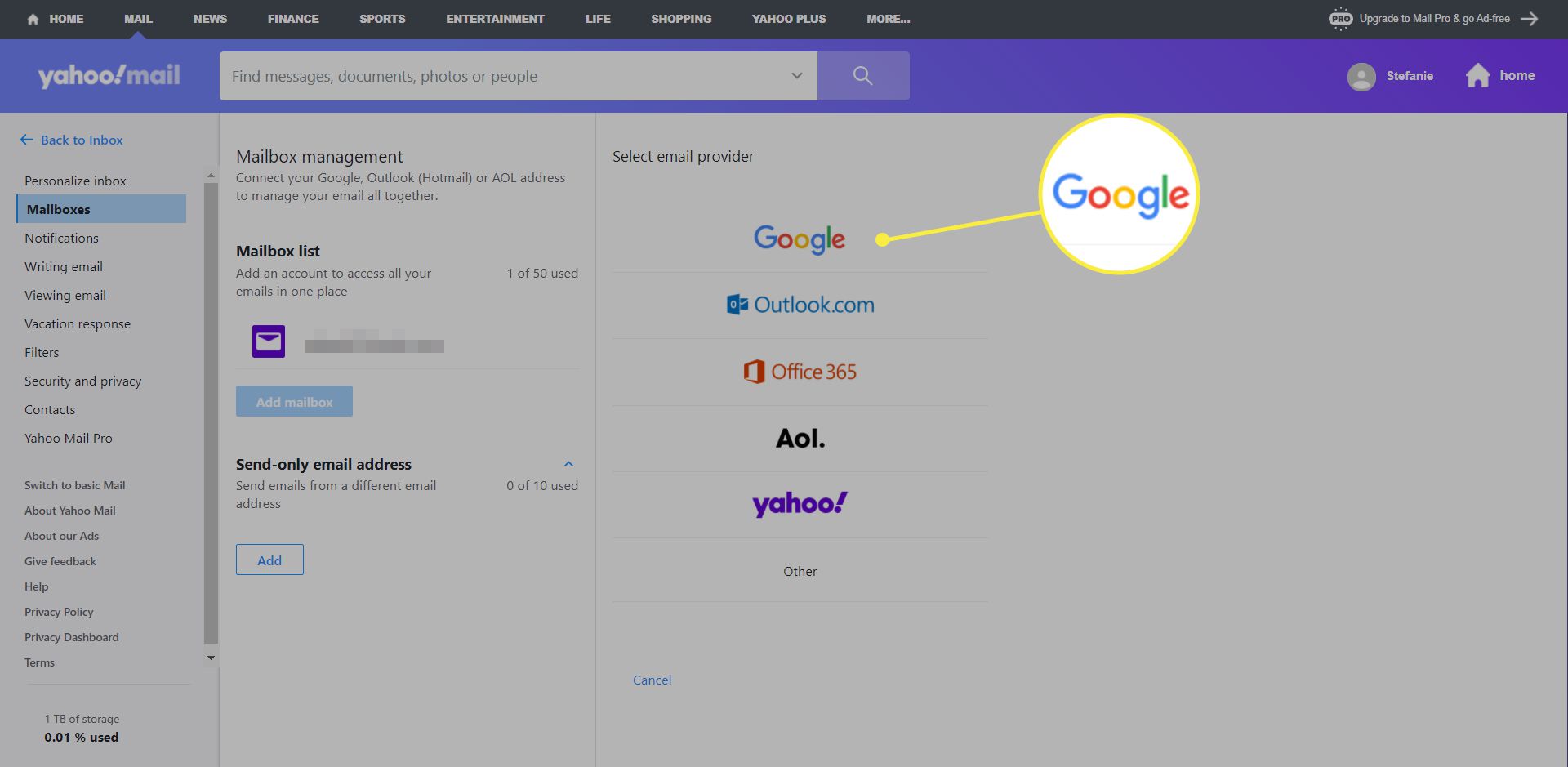Open Security and privacy settings

point(82,381)
